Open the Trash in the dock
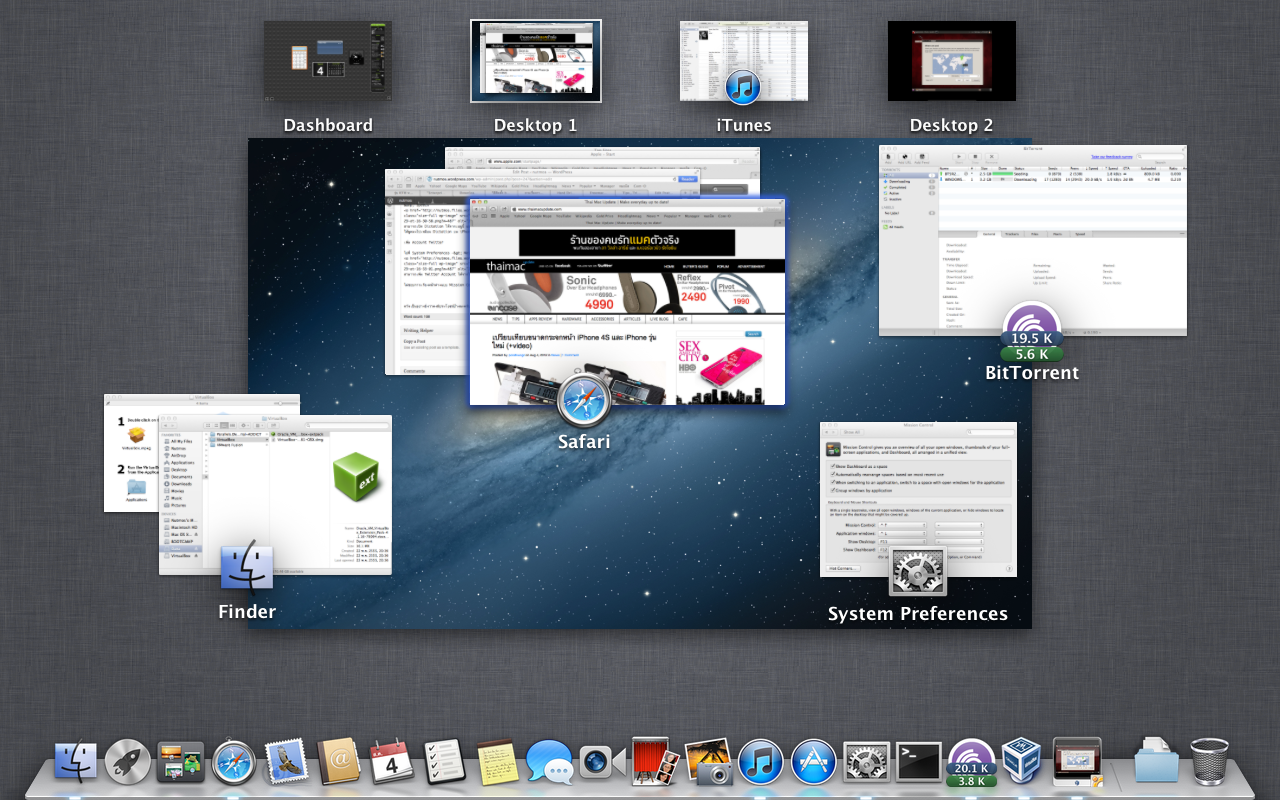 [x=1209, y=762]
